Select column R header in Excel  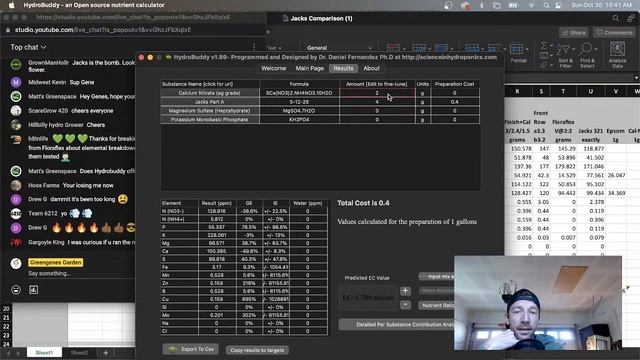click(517, 91)
